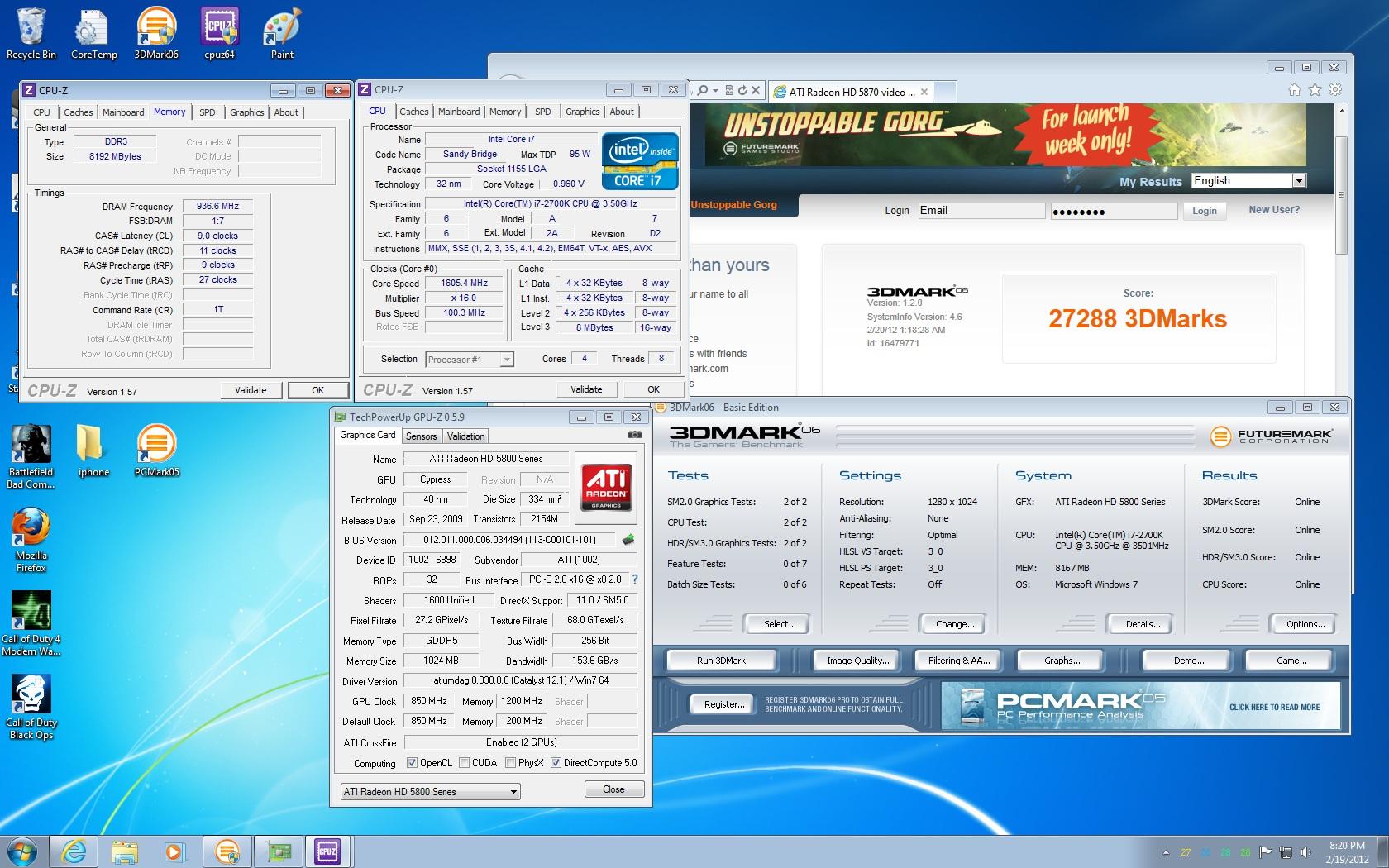Launch Call of Duty Black Ops shortcut
The height and width of the screenshot is (868, 1389).
pos(31,707)
